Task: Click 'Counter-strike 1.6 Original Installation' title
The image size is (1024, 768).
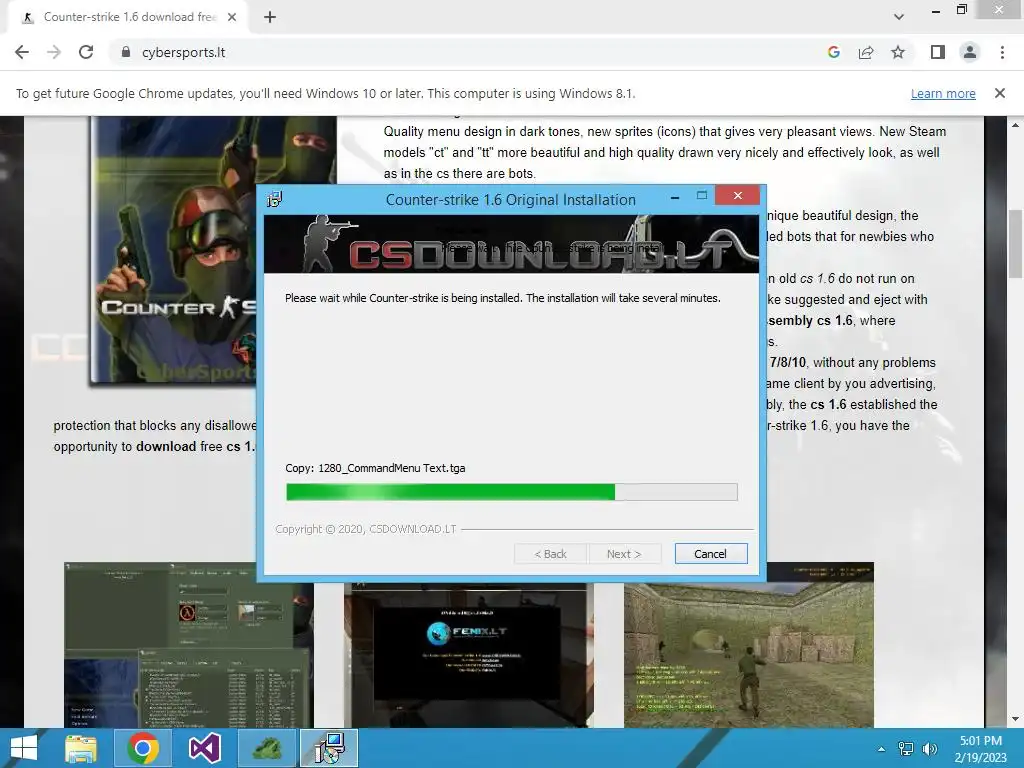Action: [x=511, y=200]
